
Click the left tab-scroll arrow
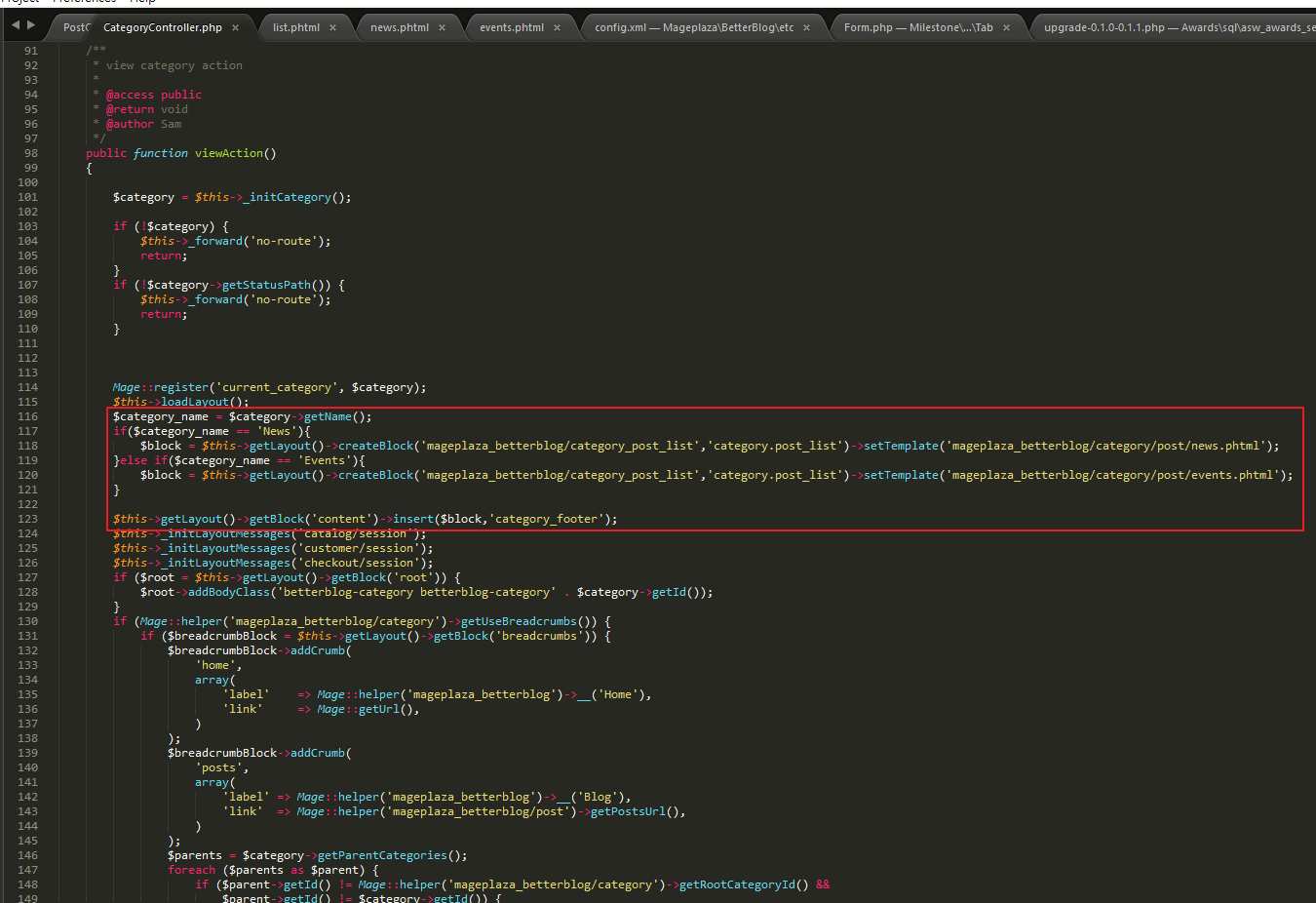click(15, 25)
